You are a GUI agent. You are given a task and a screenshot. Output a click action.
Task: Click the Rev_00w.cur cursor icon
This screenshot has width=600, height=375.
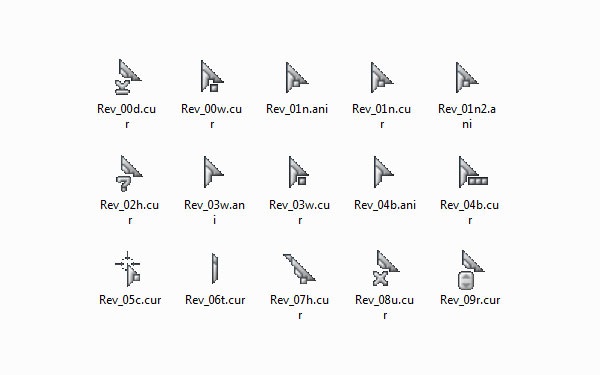[x=212, y=76]
